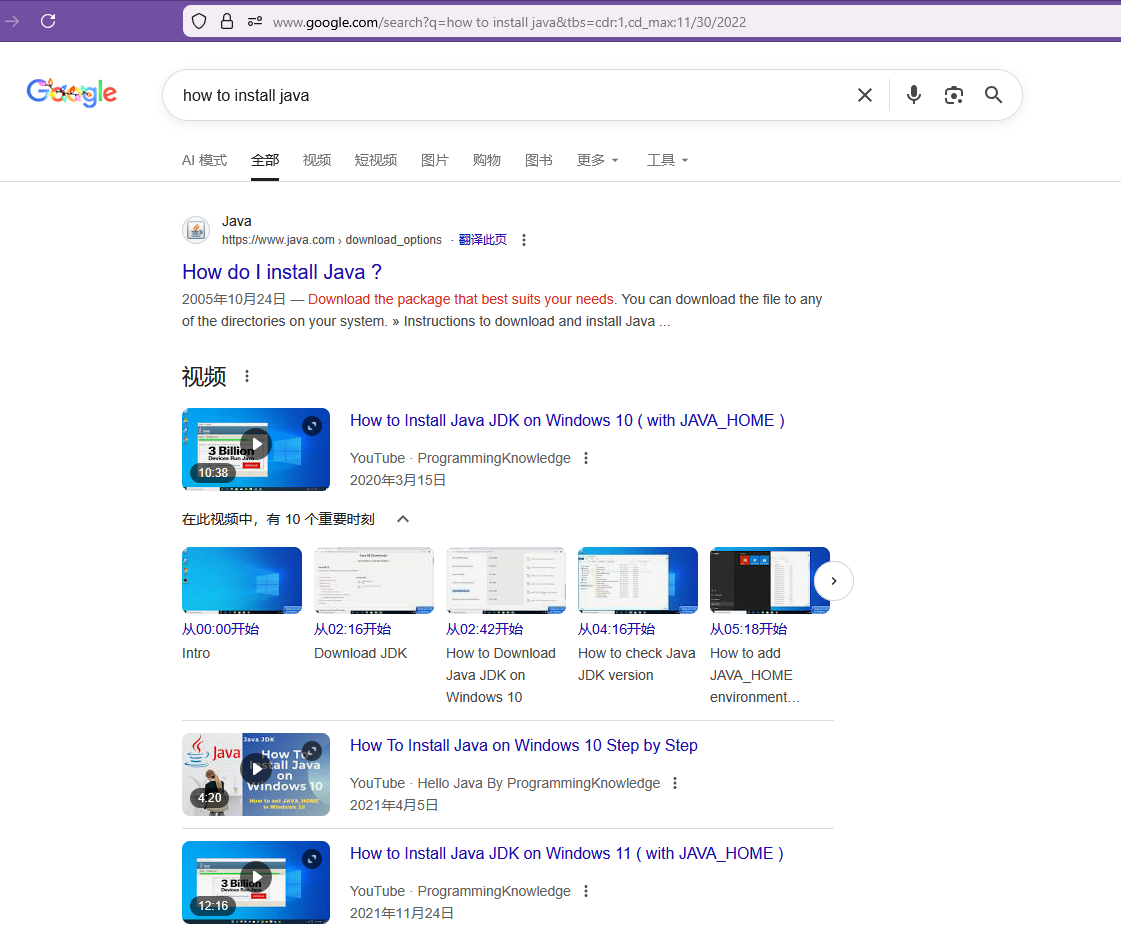The height and width of the screenshot is (944, 1121).
Task: Click the padlock site info icon
Action: pyautogui.click(x=226, y=21)
